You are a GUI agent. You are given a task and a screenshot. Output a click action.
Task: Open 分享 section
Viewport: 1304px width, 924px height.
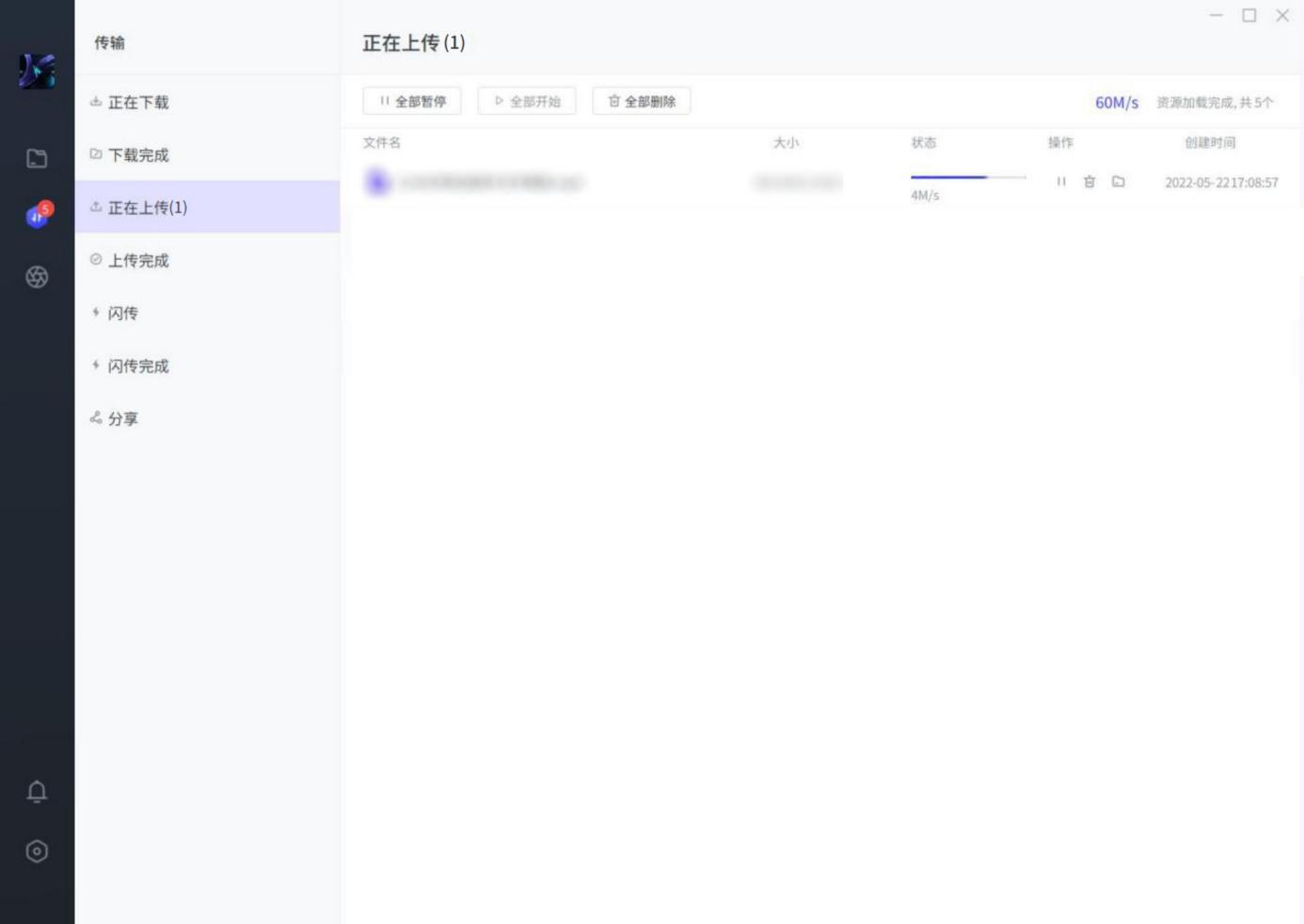122,419
